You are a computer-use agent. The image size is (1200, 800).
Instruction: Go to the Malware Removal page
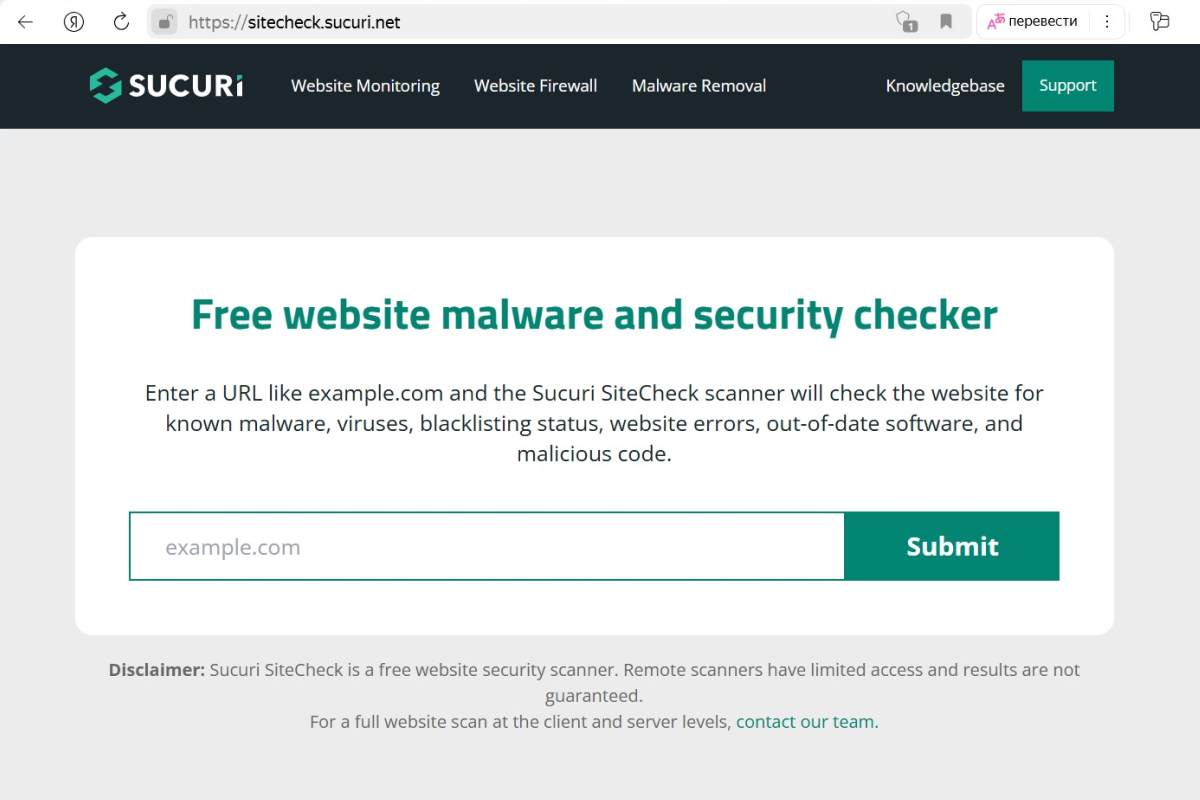(699, 86)
